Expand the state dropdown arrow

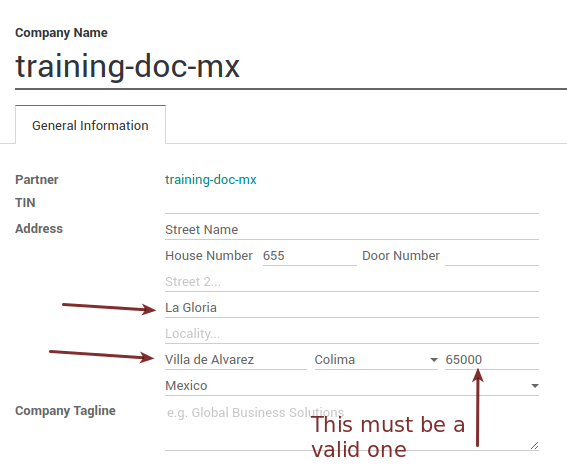click(x=434, y=360)
